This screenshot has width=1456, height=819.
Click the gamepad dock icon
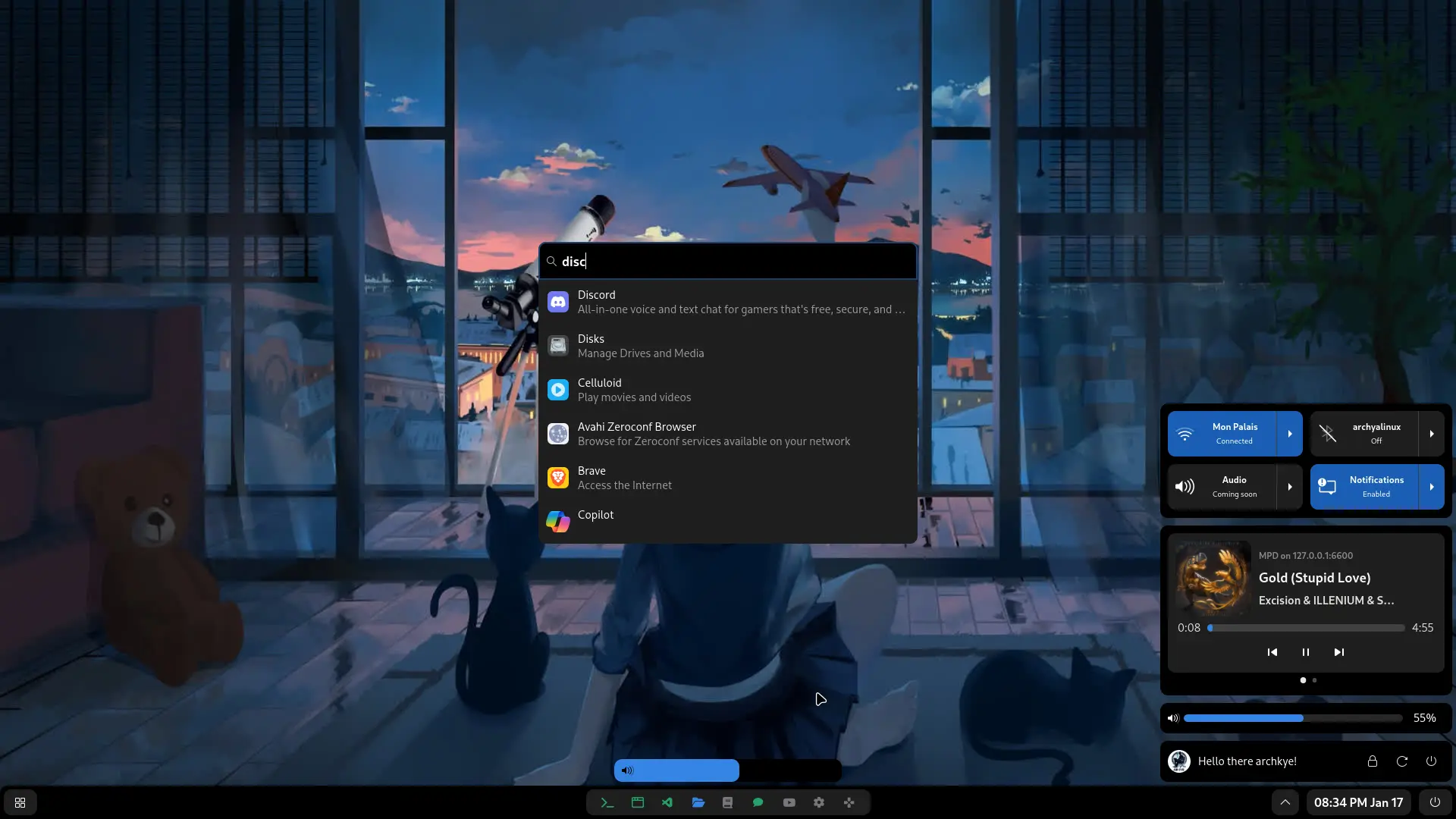click(849, 802)
